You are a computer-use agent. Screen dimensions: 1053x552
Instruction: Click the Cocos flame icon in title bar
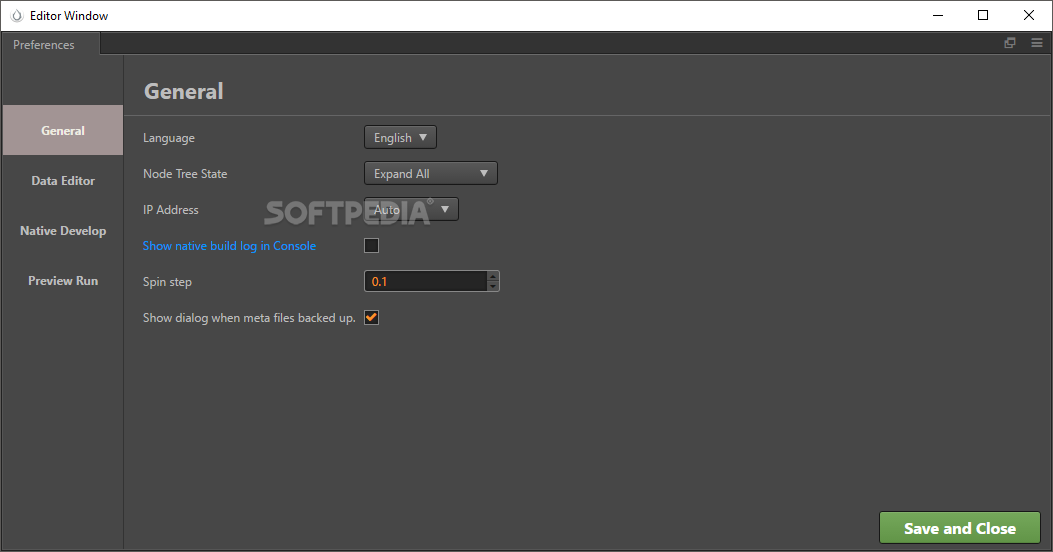[17, 15]
